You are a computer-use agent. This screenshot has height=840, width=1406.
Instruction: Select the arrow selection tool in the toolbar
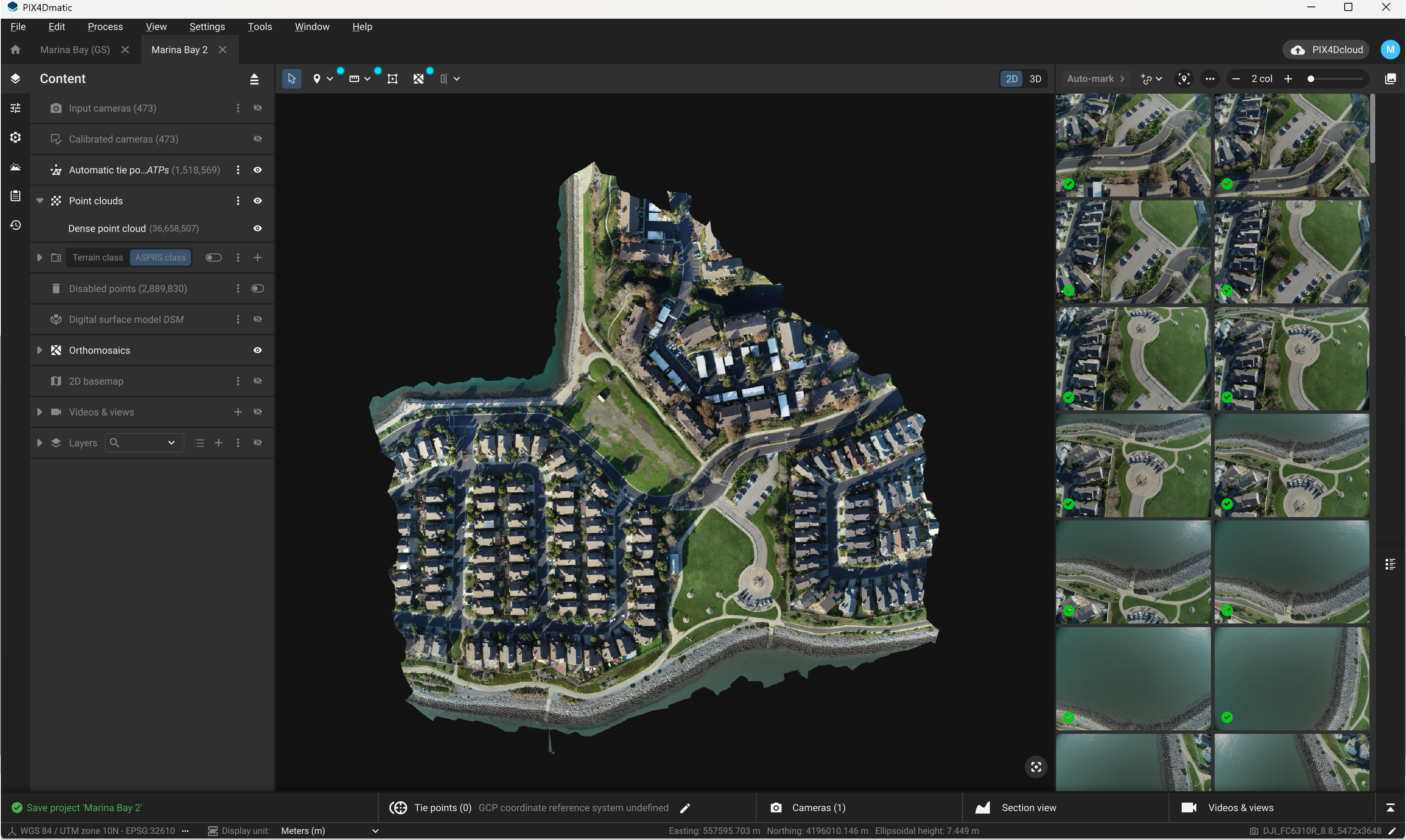[291, 79]
